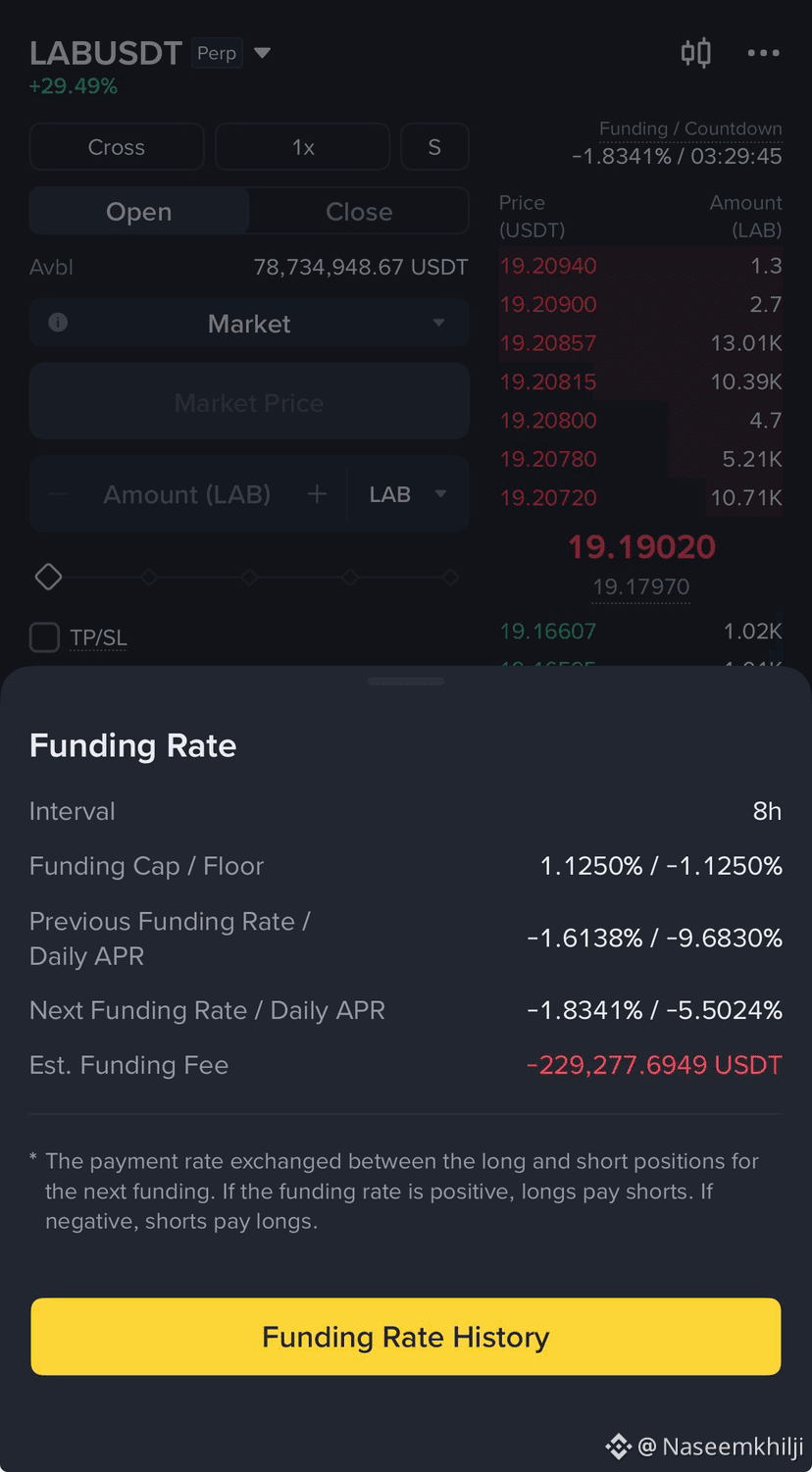
Task: Expand the LABUSDT pair selector arrow
Action: coord(262,53)
